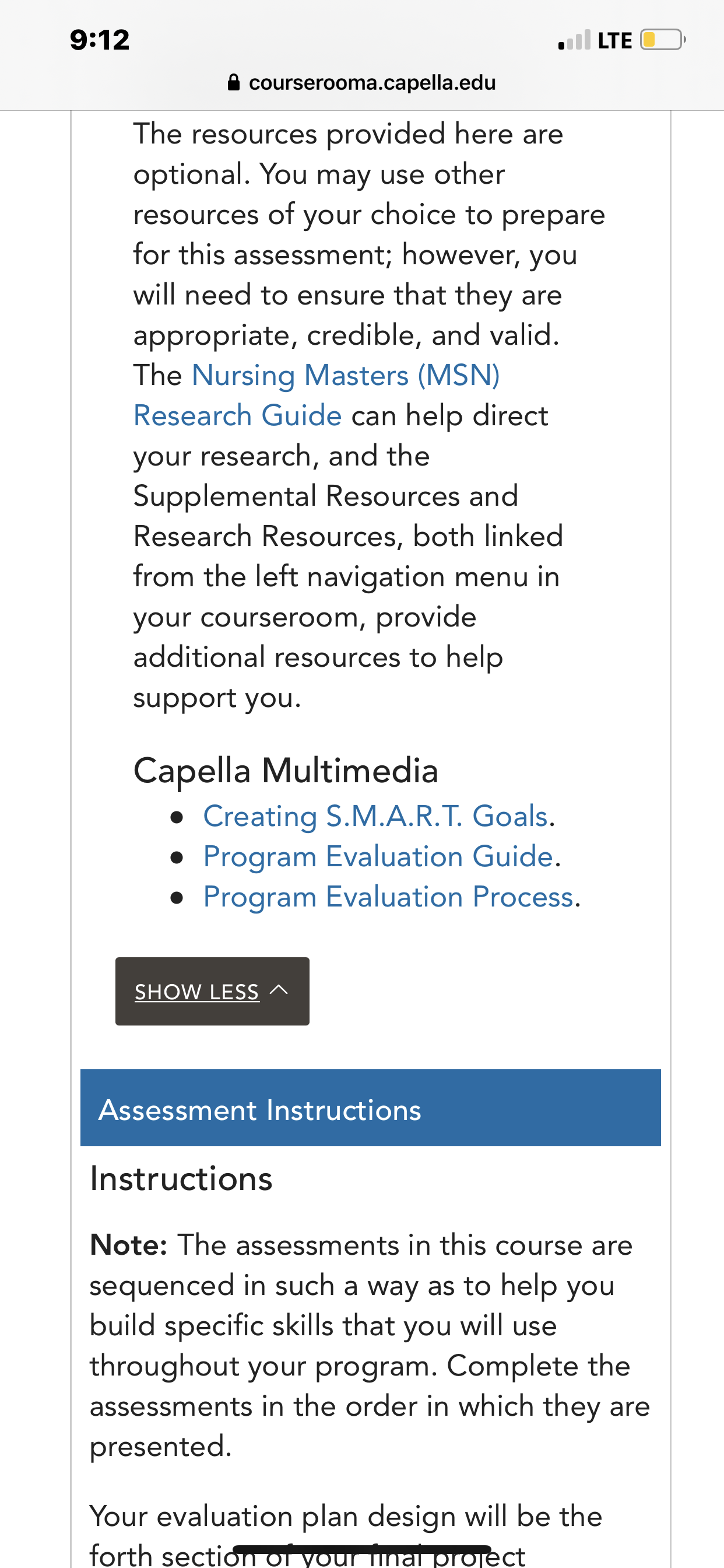Open the Nursing Masters (MSN) link
Image resolution: width=724 pixels, height=1568 pixels.
tap(346, 375)
